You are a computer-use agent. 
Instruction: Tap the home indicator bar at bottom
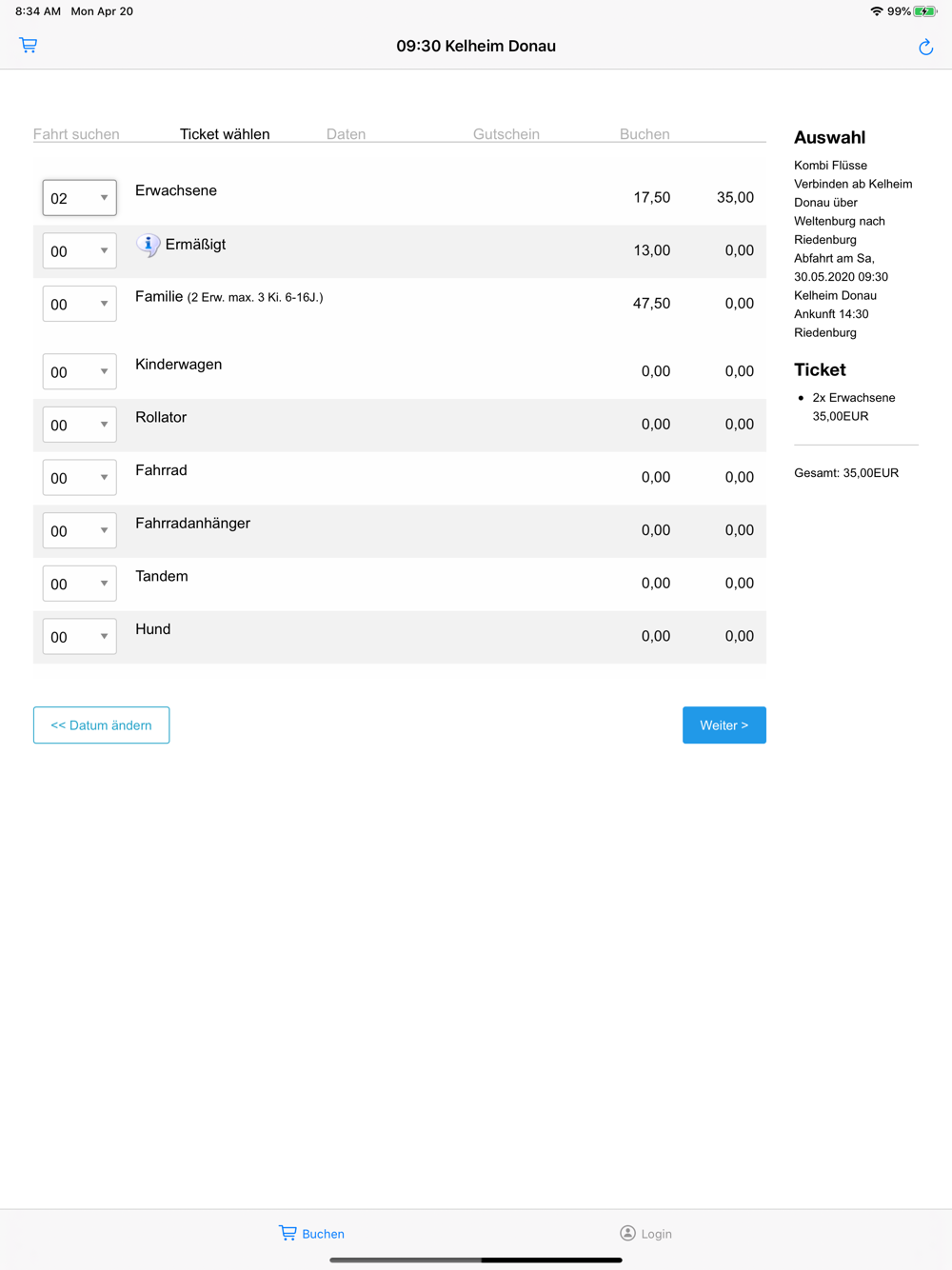point(476,1260)
